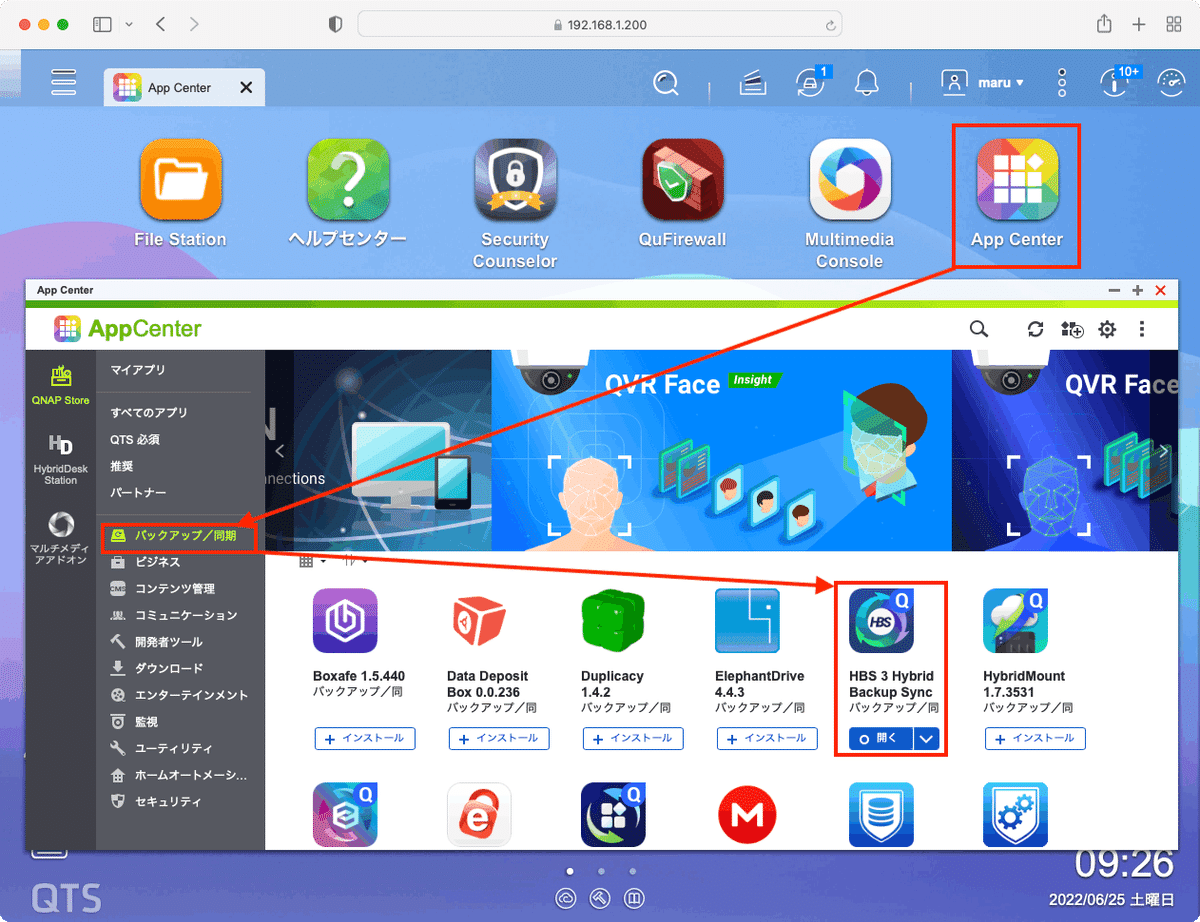
Task: Open the top bar three-dot more menu
Action: [x=1062, y=83]
